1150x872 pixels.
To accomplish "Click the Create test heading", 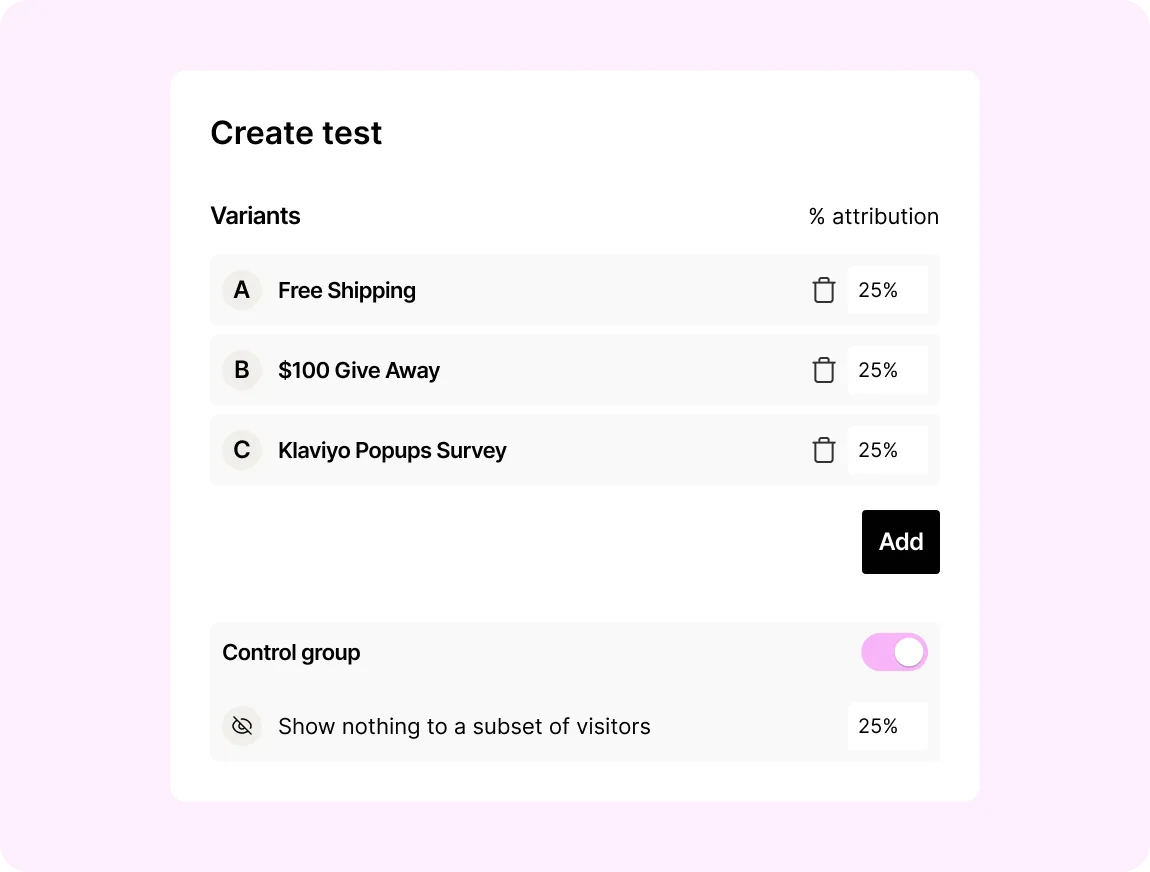I will click(x=296, y=132).
